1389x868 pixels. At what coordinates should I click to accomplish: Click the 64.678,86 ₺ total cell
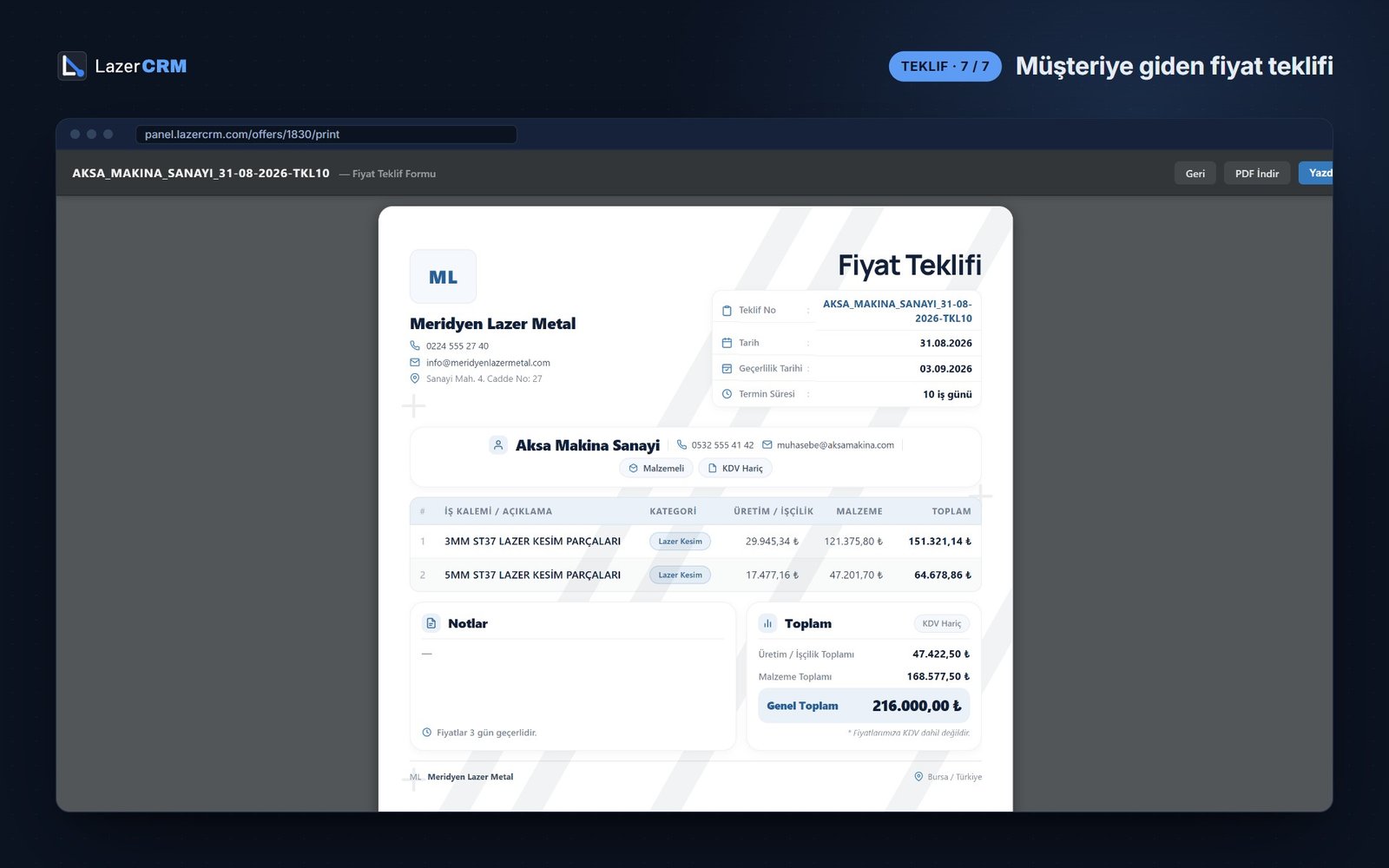pos(943,575)
